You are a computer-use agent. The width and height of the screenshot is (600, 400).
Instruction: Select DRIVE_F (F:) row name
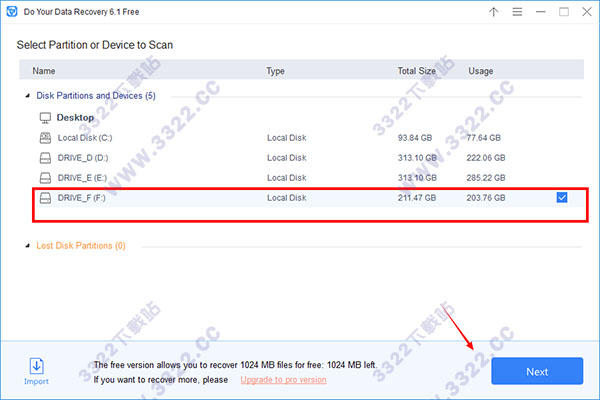82,198
